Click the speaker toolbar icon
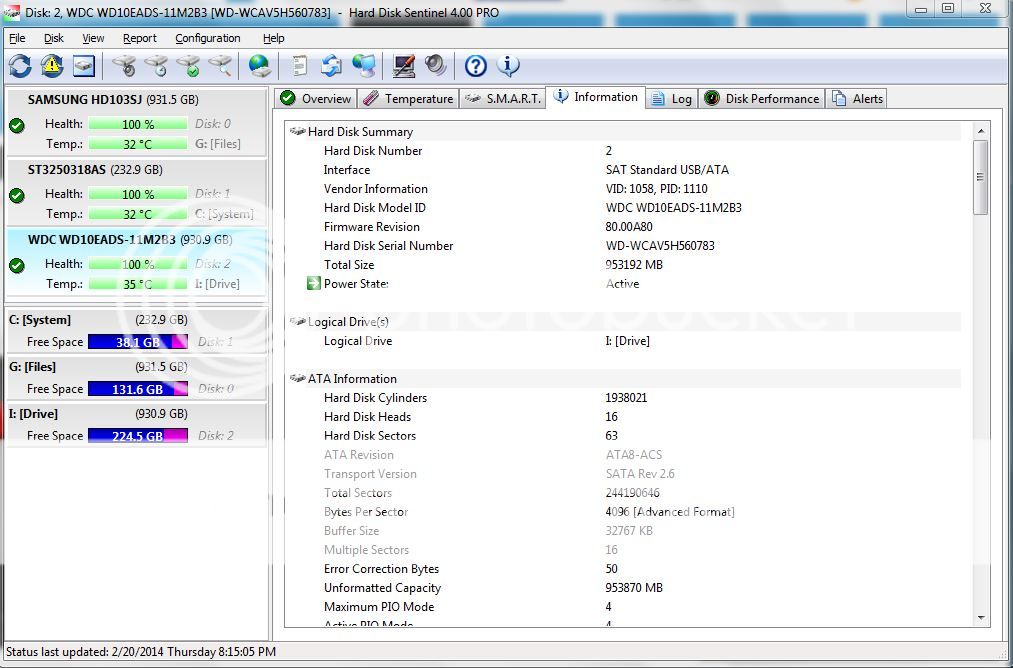Screen dimensions: 1013x668 pyautogui.click(x=436, y=66)
